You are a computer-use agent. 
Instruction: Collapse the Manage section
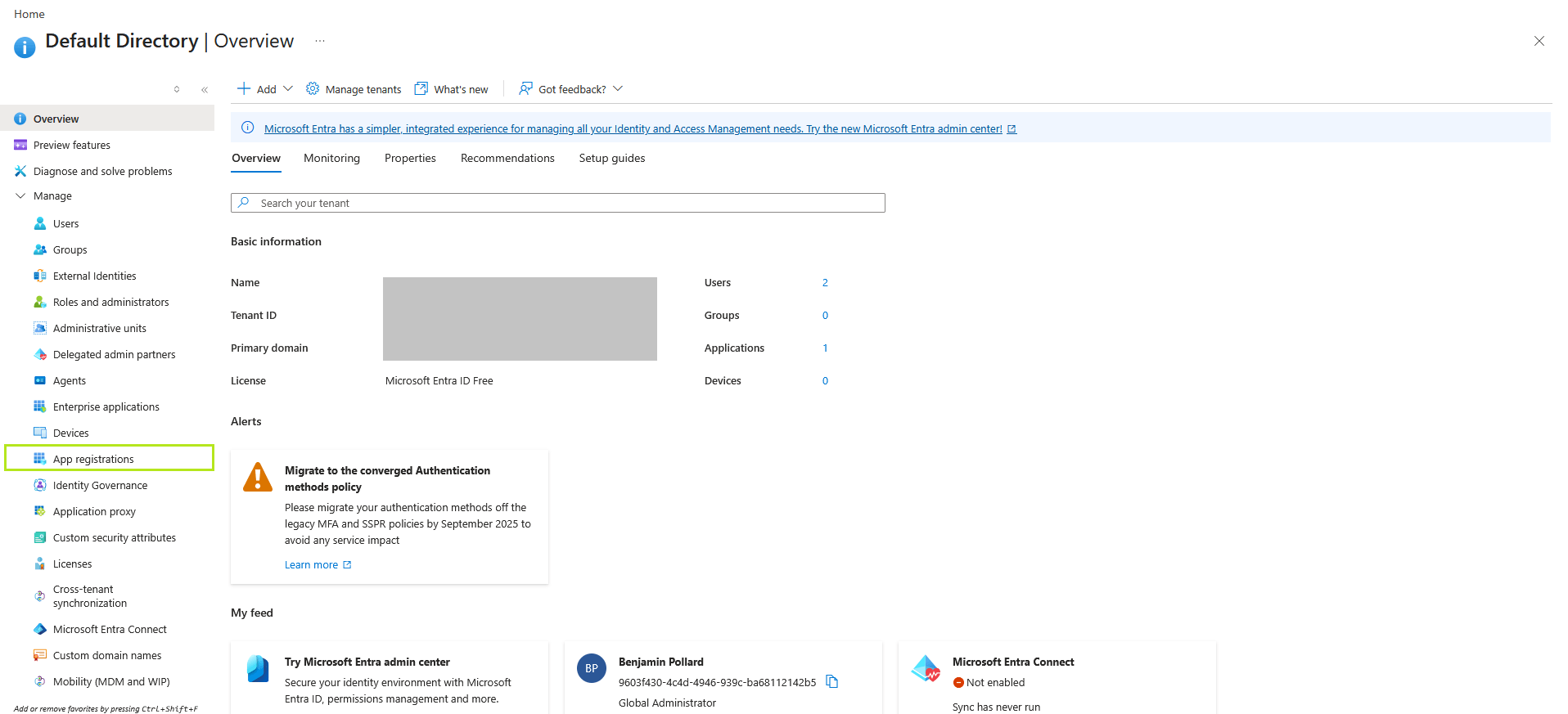coord(20,195)
